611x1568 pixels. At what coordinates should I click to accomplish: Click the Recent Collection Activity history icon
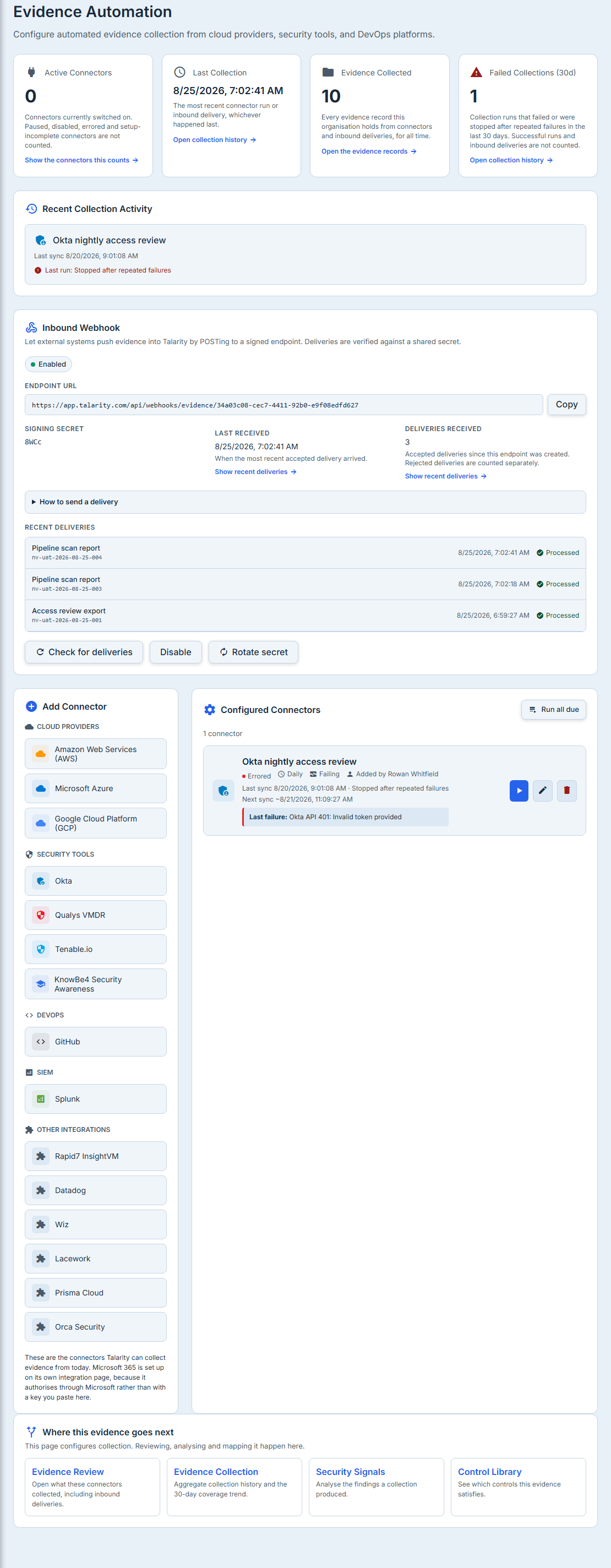point(31,209)
